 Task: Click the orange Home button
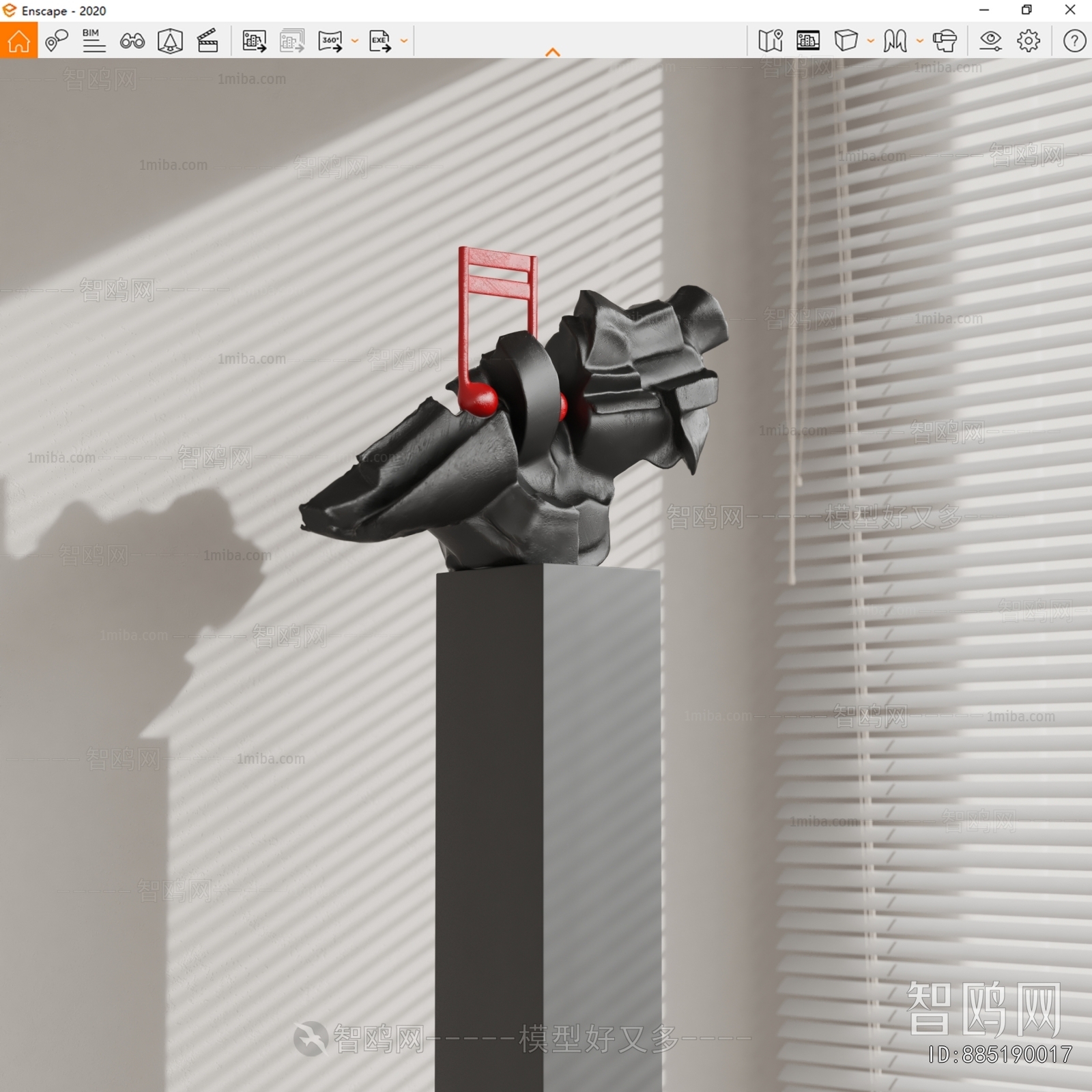pos(18,41)
